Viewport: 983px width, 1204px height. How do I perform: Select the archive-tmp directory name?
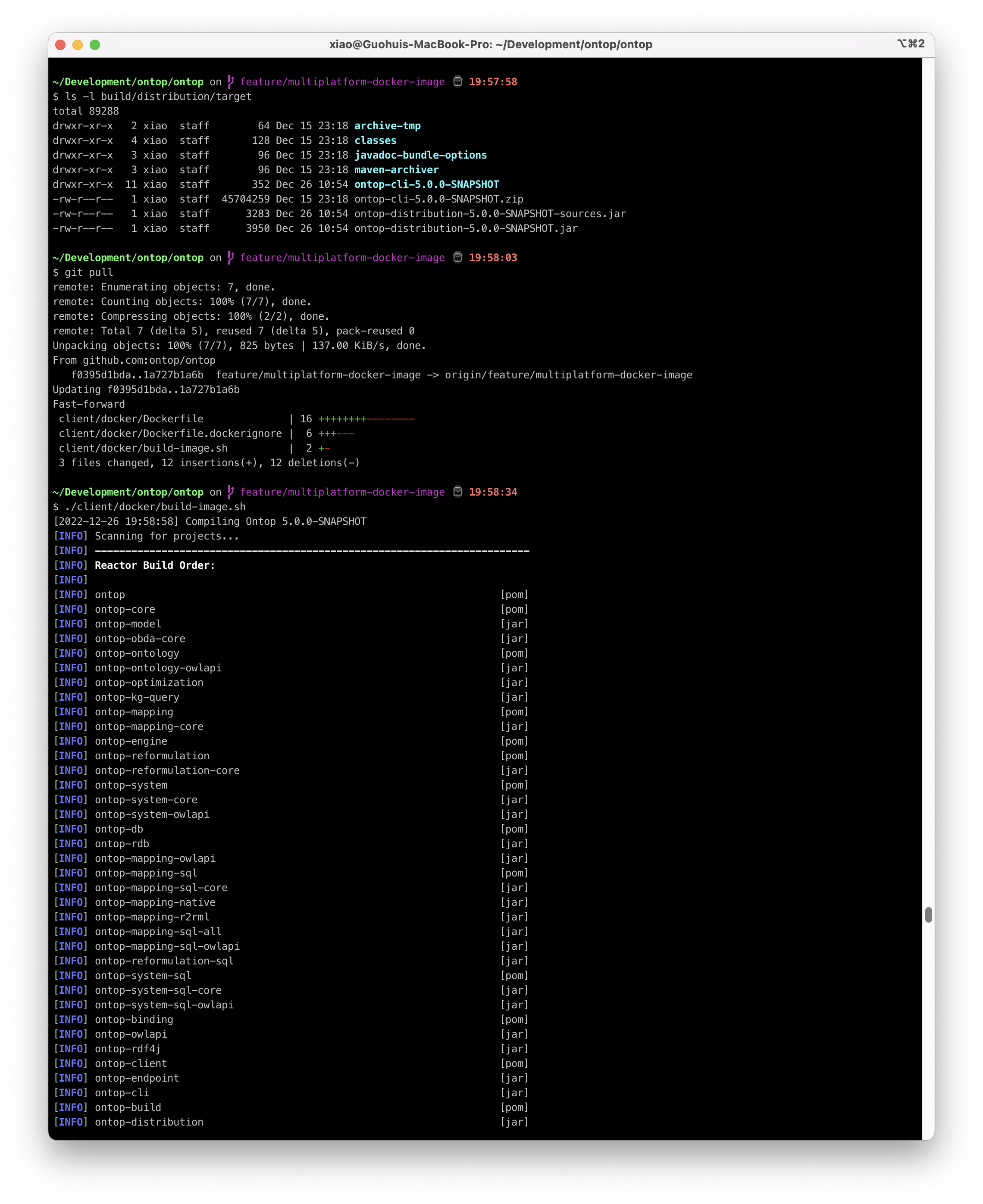pyautogui.click(x=387, y=126)
